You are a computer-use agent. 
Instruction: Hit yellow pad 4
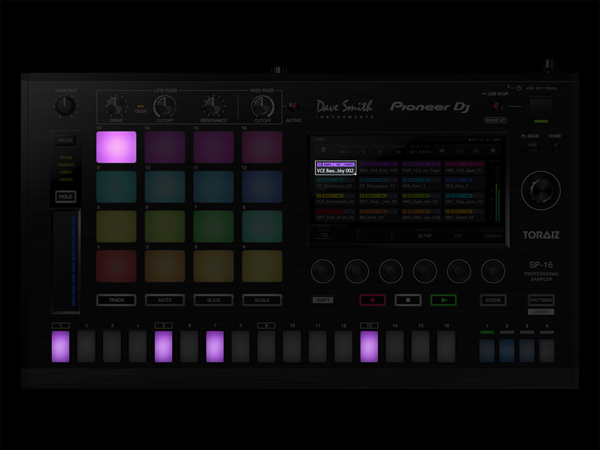point(262,266)
